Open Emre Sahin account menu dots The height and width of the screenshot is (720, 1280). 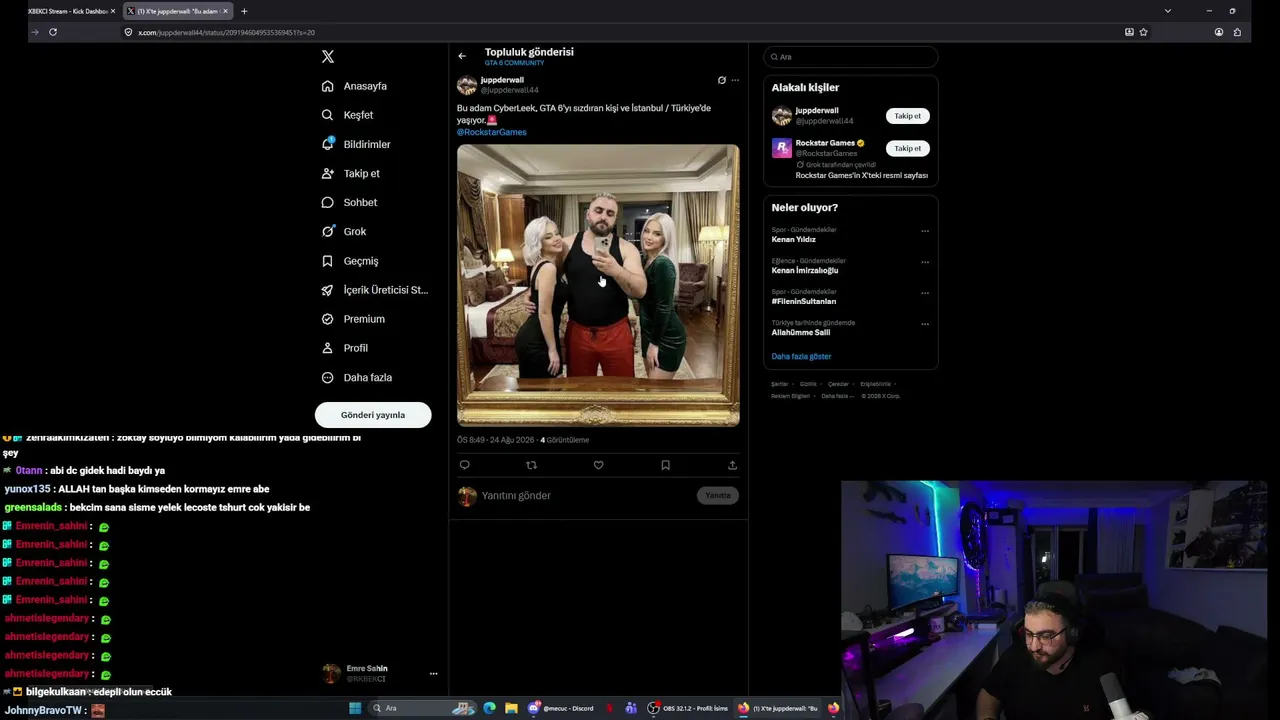click(433, 674)
